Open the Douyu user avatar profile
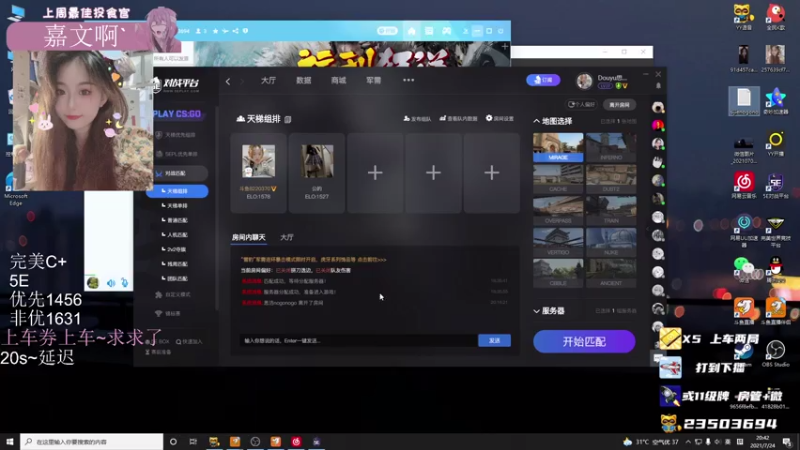Screen dimensions: 800x450 (x=584, y=81)
